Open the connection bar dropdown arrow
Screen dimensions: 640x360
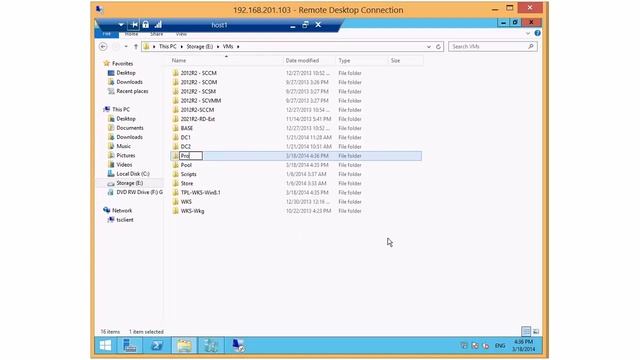(121, 25)
